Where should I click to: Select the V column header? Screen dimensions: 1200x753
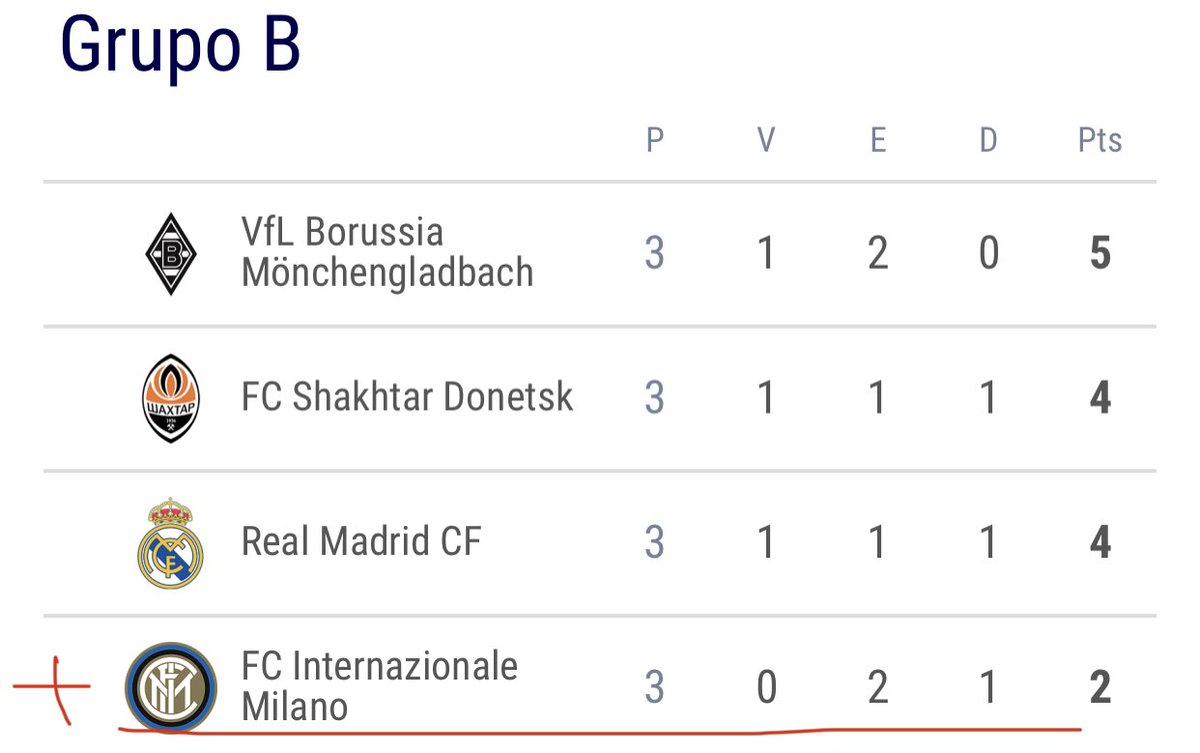766,140
